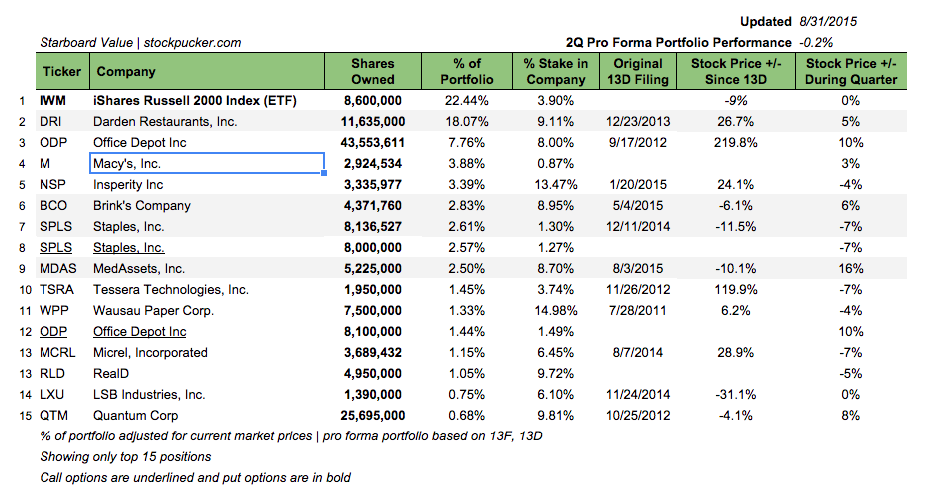927x493 pixels.
Task: Click the call options underlined footnote
Action: point(196,477)
